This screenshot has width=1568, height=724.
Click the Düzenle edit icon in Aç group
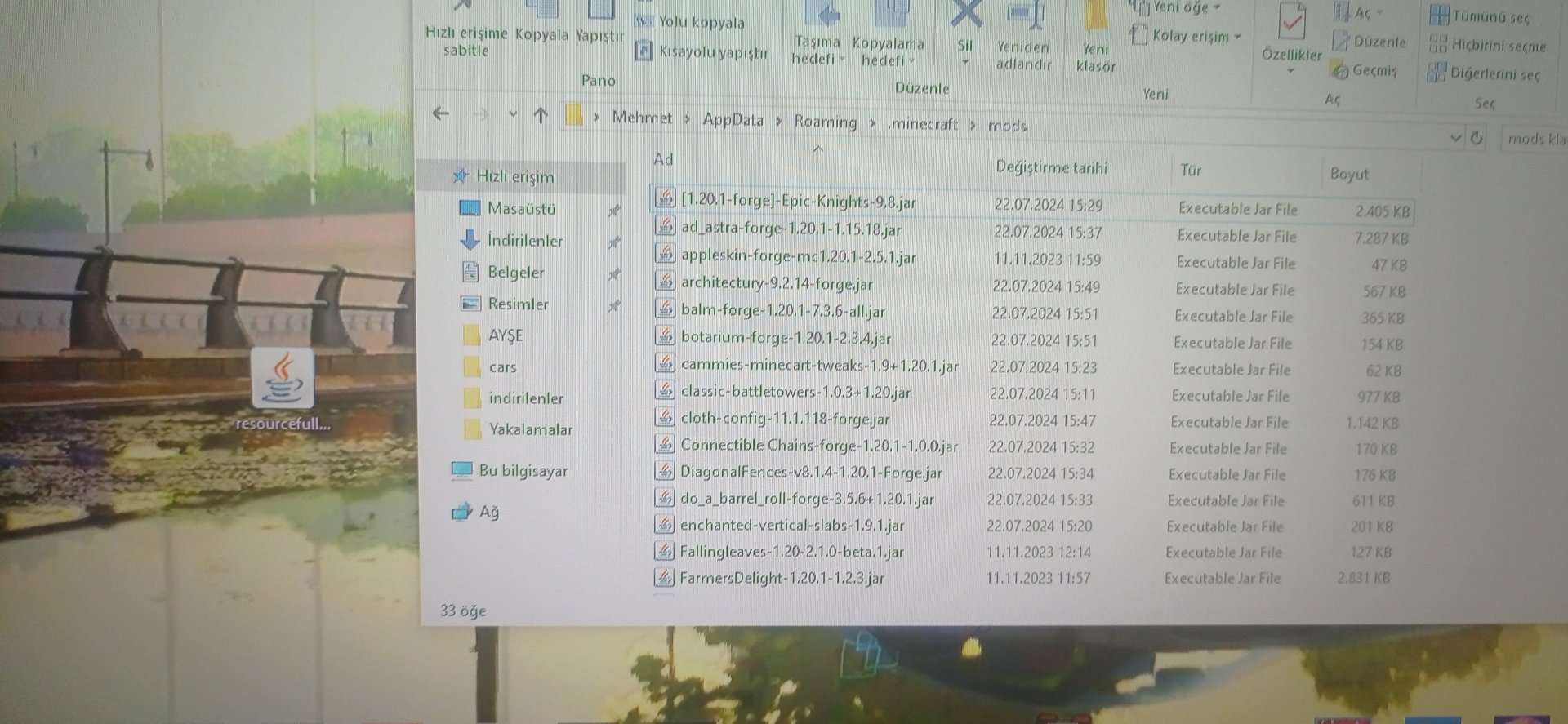1340,40
